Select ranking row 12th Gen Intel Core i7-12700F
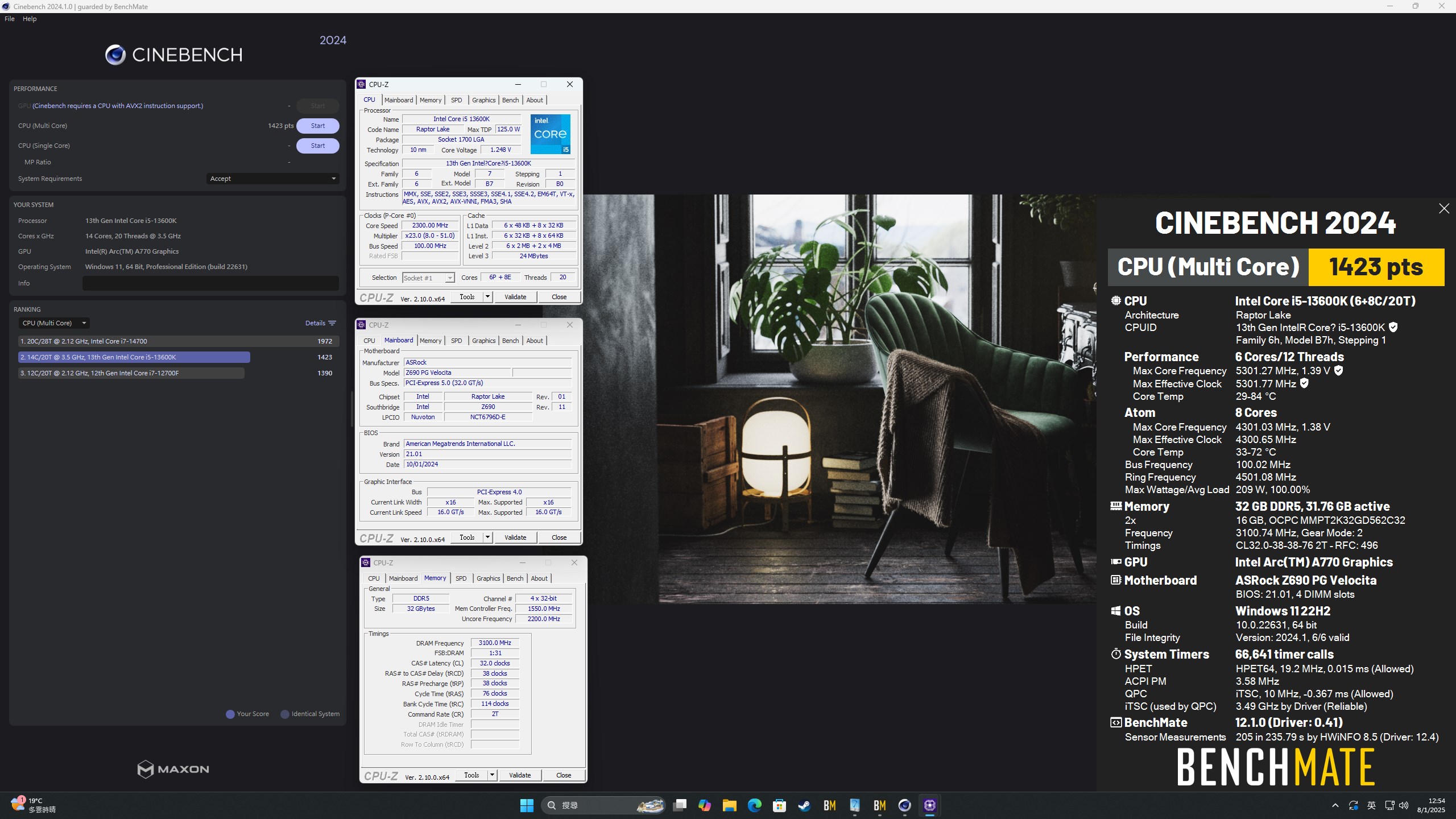Image resolution: width=1456 pixels, height=819 pixels. tap(179, 373)
